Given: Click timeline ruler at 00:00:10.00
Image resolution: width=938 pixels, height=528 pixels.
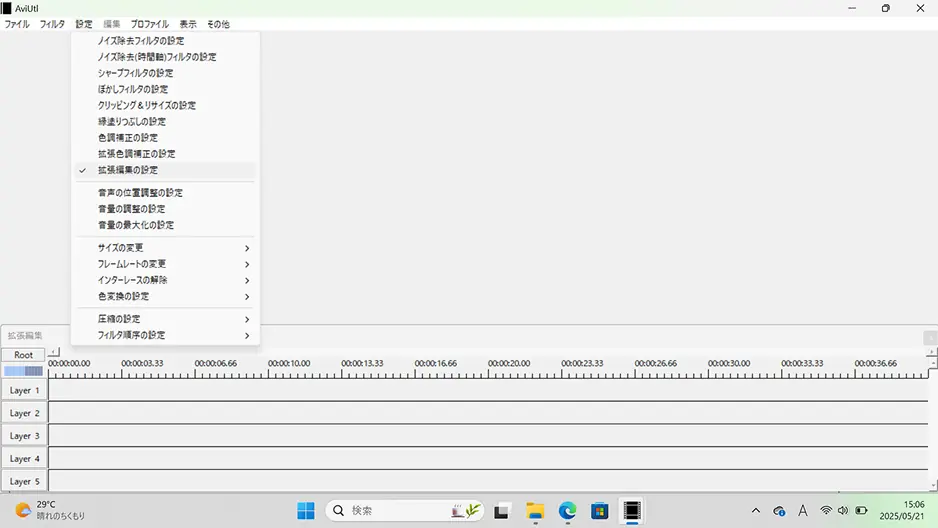Looking at the screenshot, I should 288,363.
